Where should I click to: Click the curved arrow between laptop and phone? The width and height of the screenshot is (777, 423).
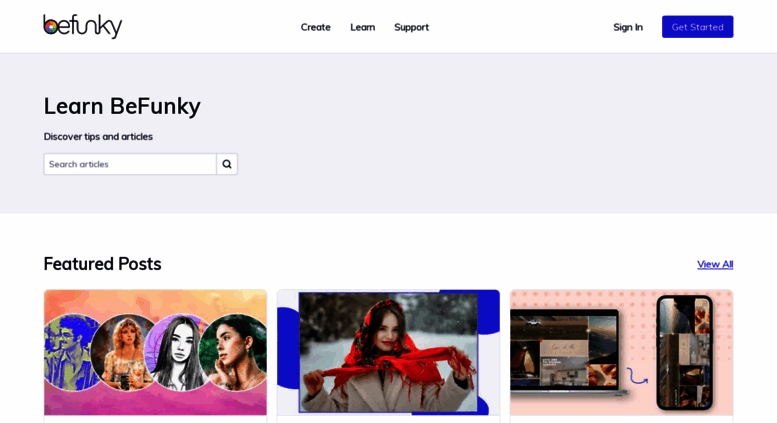click(637, 376)
